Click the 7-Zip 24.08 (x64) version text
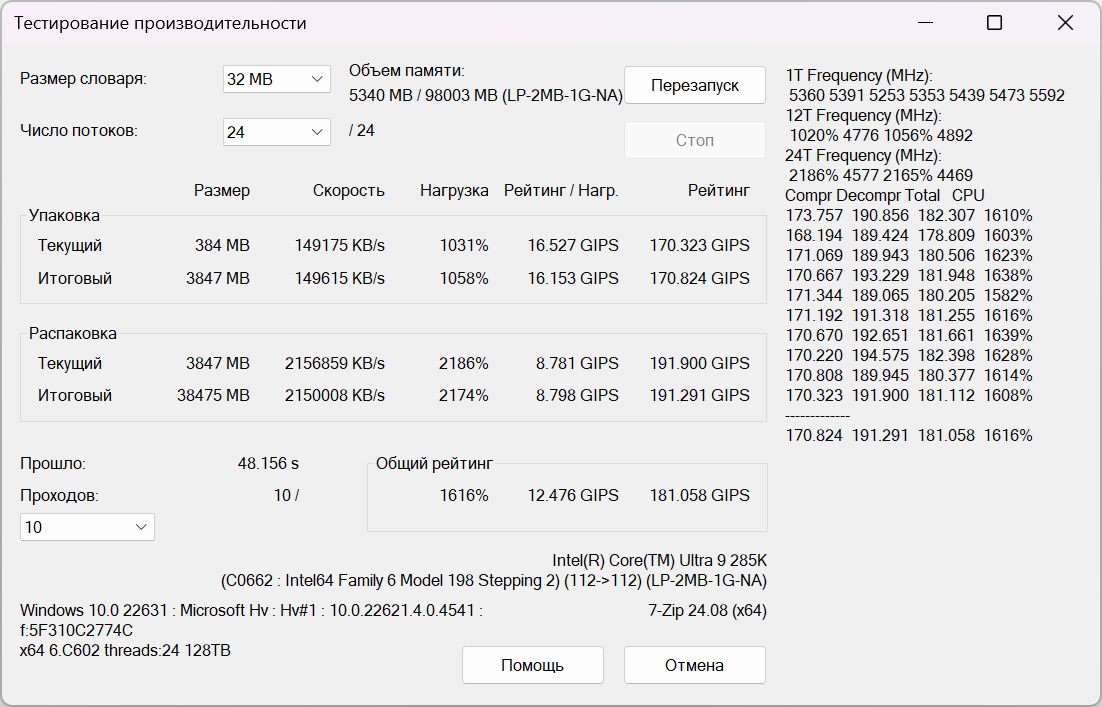 707,610
